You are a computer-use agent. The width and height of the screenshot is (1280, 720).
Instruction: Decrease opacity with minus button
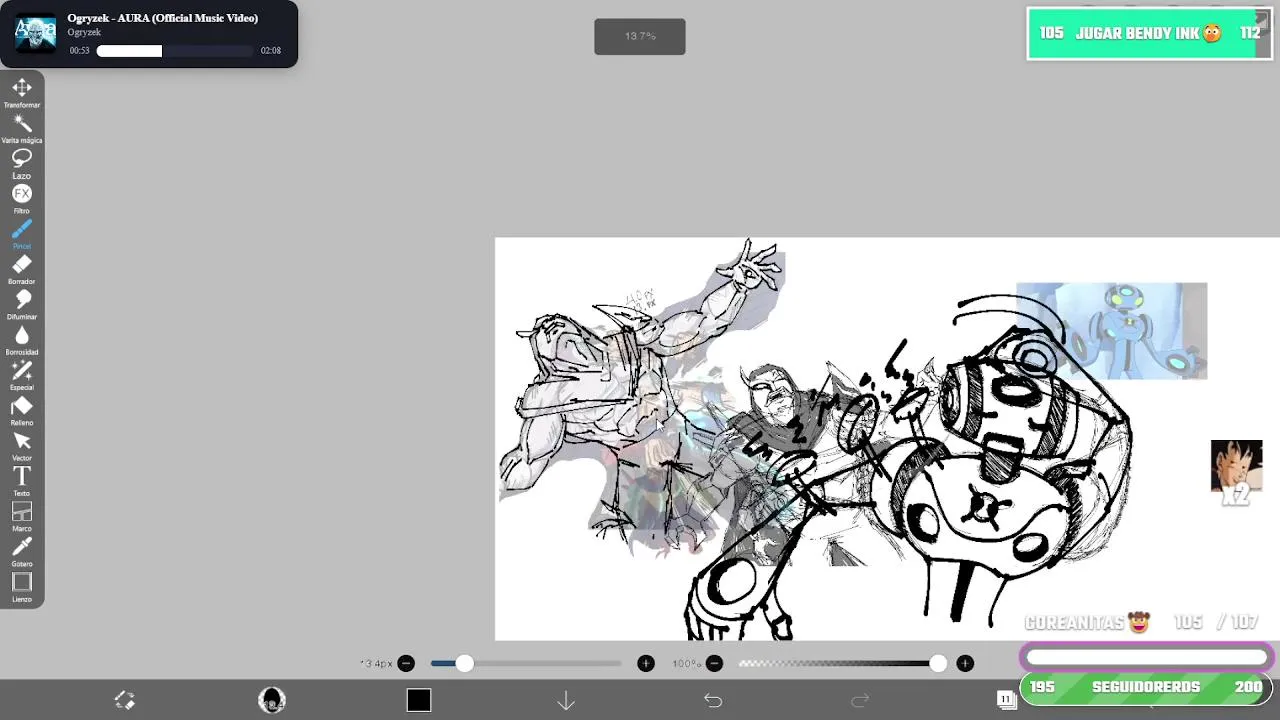click(x=714, y=663)
